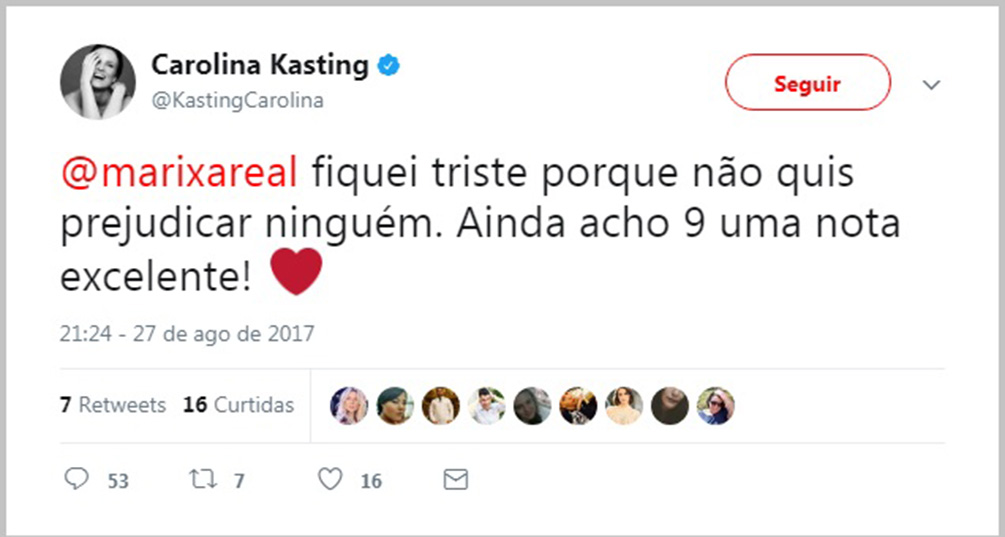Click the Carolina Kasting display name
Image resolution: width=1005 pixels, height=537 pixels.
[x=259, y=66]
